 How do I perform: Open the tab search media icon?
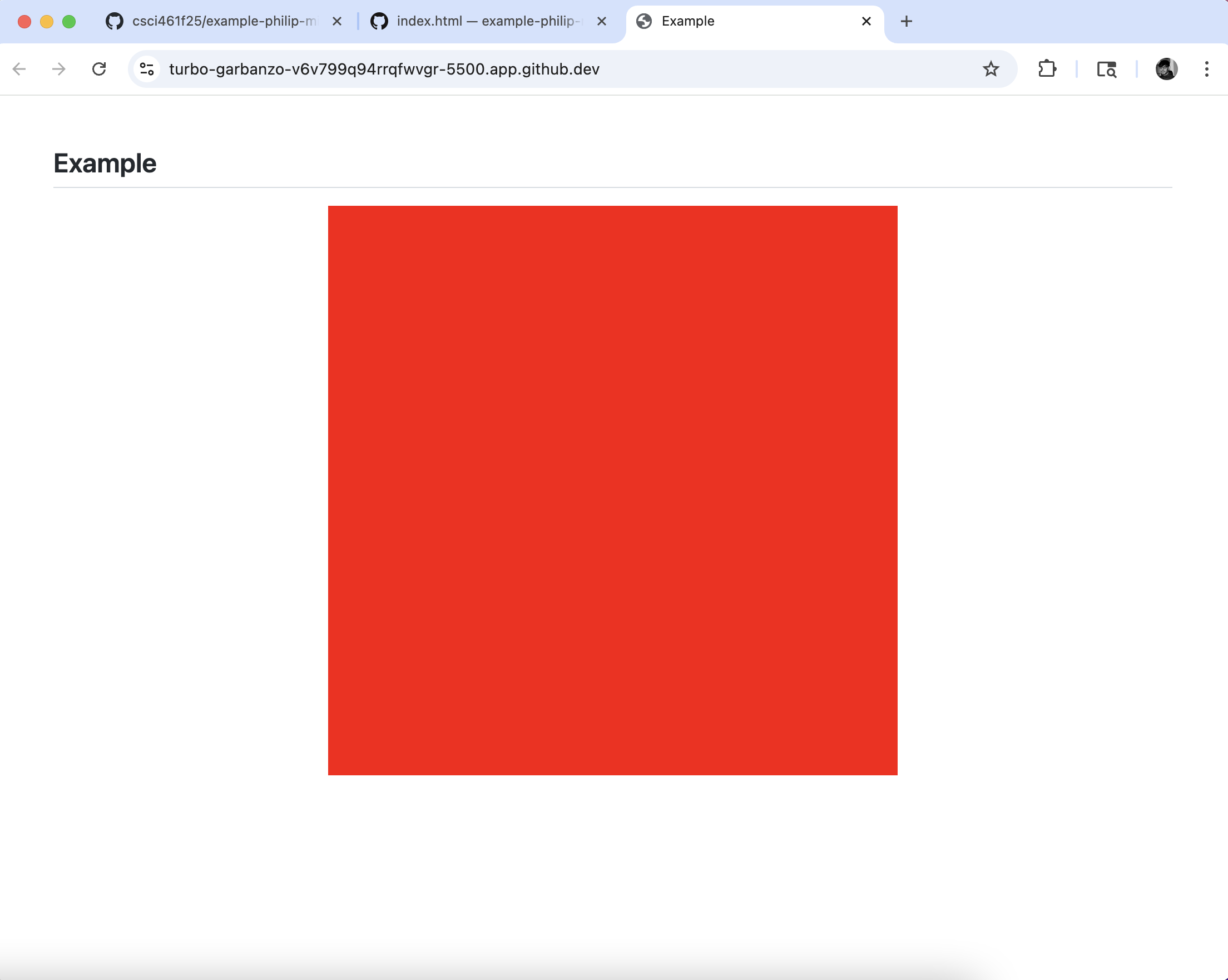pyautogui.click(x=1107, y=69)
